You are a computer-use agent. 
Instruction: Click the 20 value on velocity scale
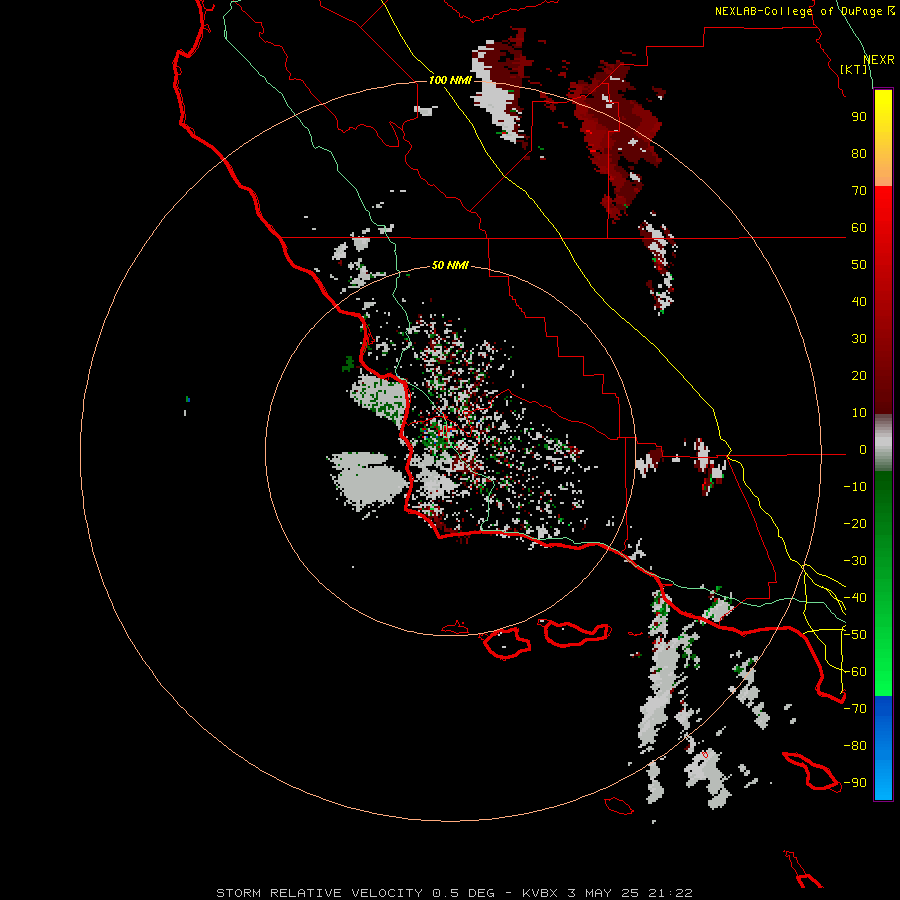(x=859, y=375)
